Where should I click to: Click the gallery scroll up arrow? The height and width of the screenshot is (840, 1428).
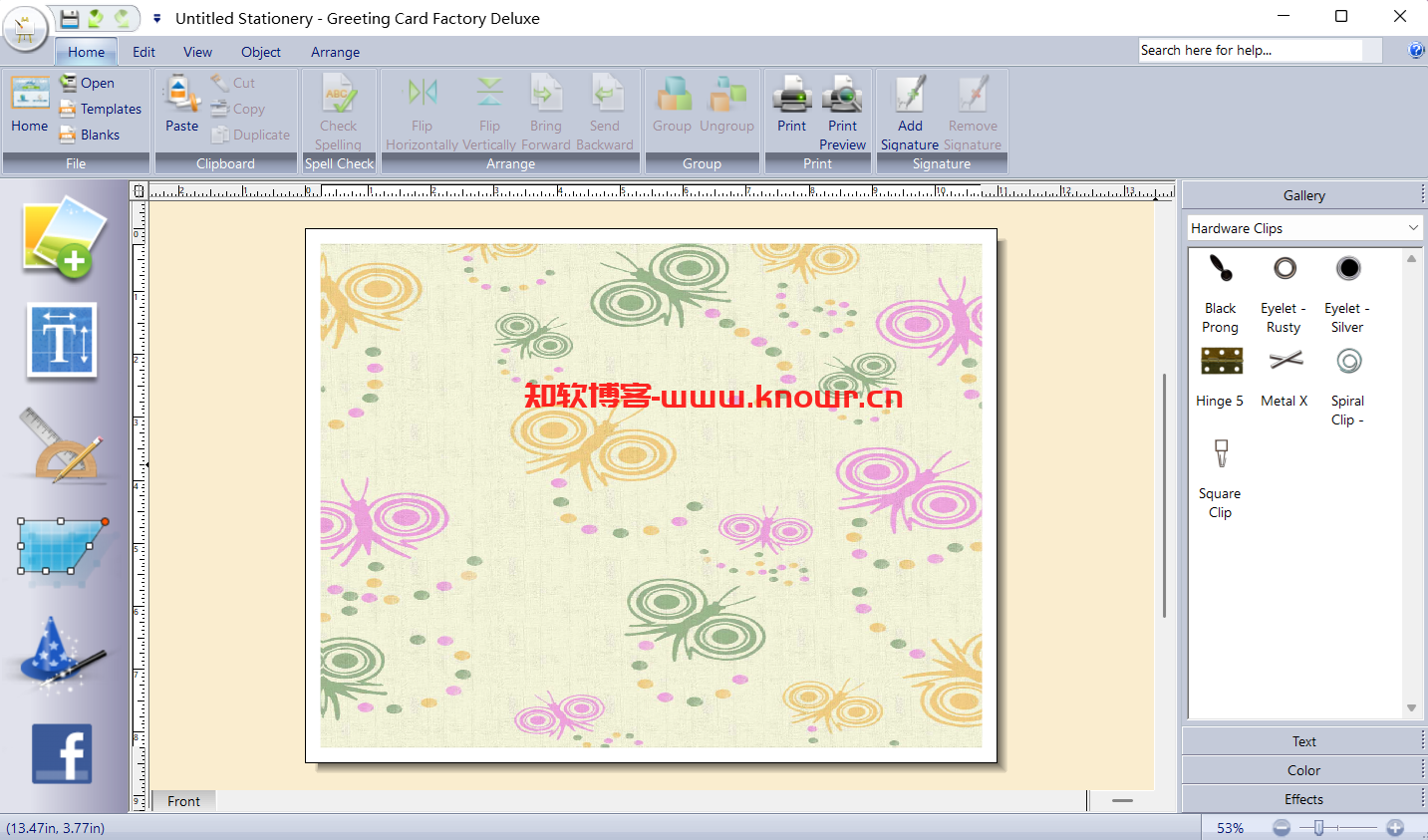pyautogui.click(x=1411, y=259)
